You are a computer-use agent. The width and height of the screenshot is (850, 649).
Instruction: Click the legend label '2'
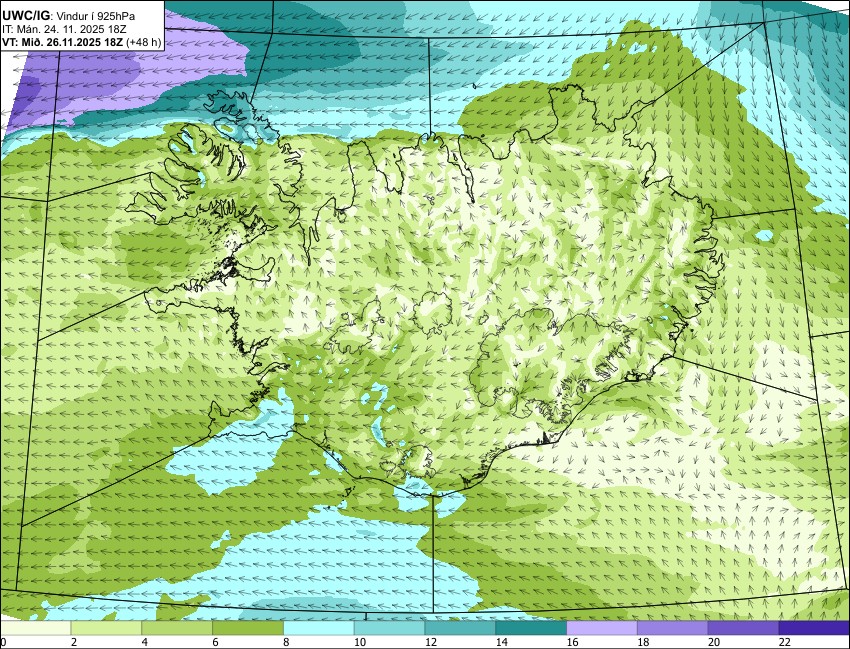pos(74,642)
